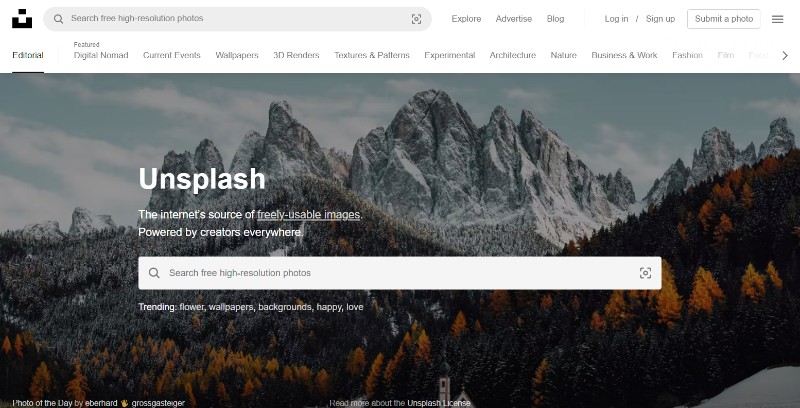Open the Blog link
Viewport: 800px width, 408px height.
tap(555, 19)
